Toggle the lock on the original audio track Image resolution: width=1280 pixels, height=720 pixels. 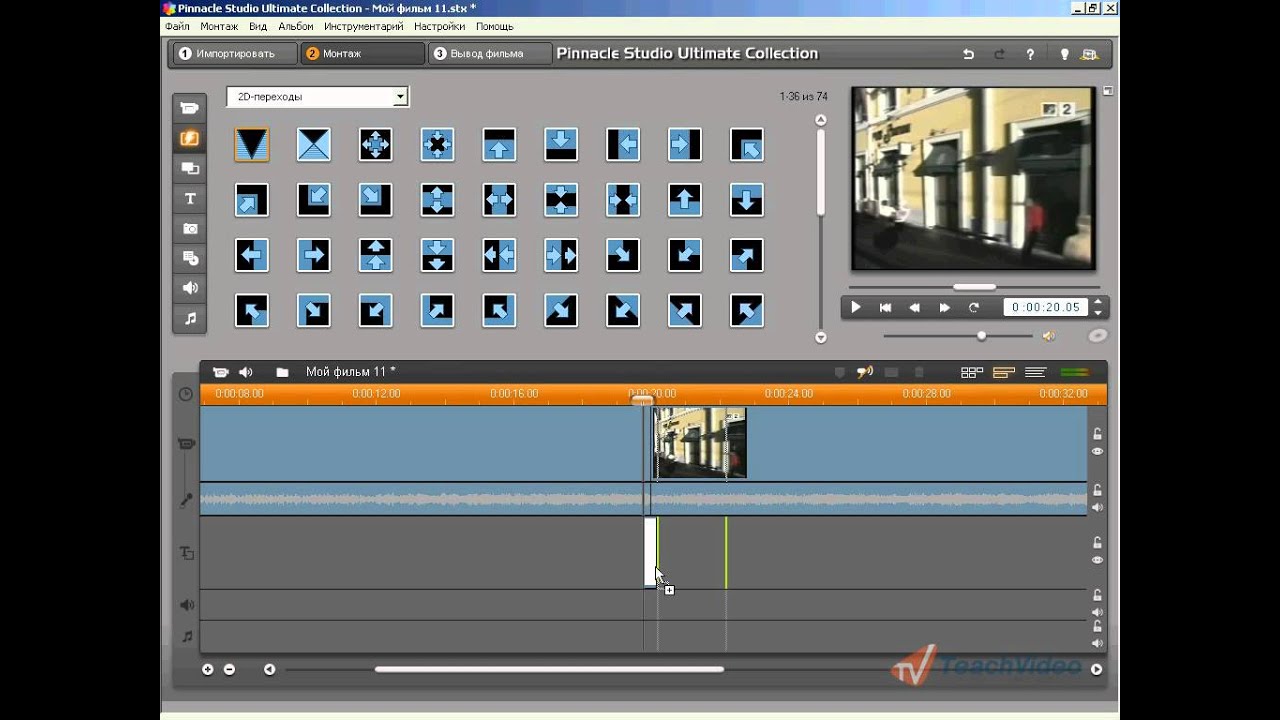tap(1097, 490)
